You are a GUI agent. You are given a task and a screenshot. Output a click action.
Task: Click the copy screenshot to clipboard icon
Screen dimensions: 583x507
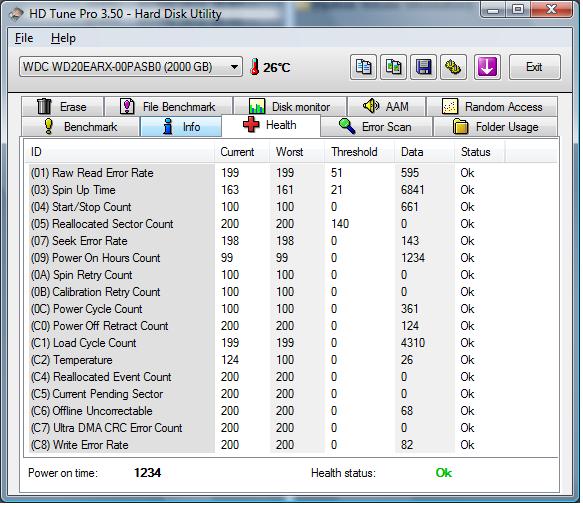click(x=393, y=67)
